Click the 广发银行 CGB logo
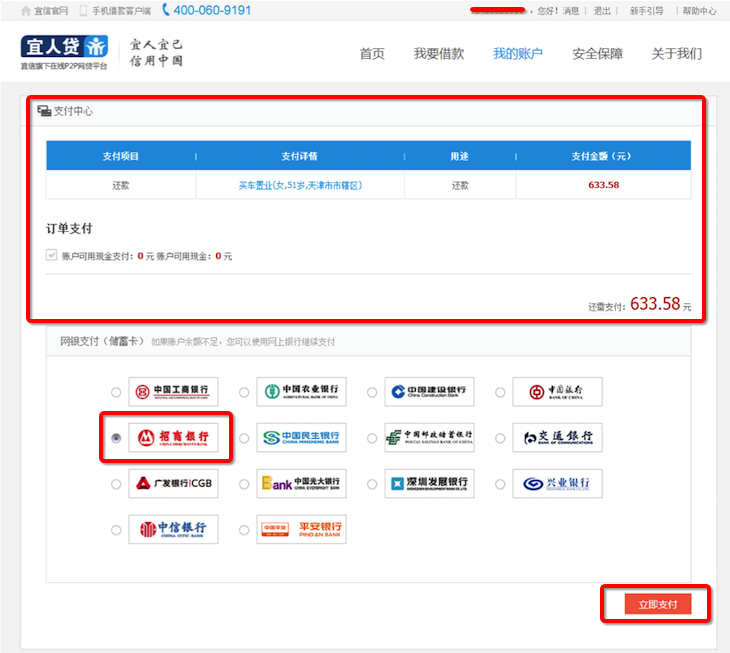 [x=173, y=484]
